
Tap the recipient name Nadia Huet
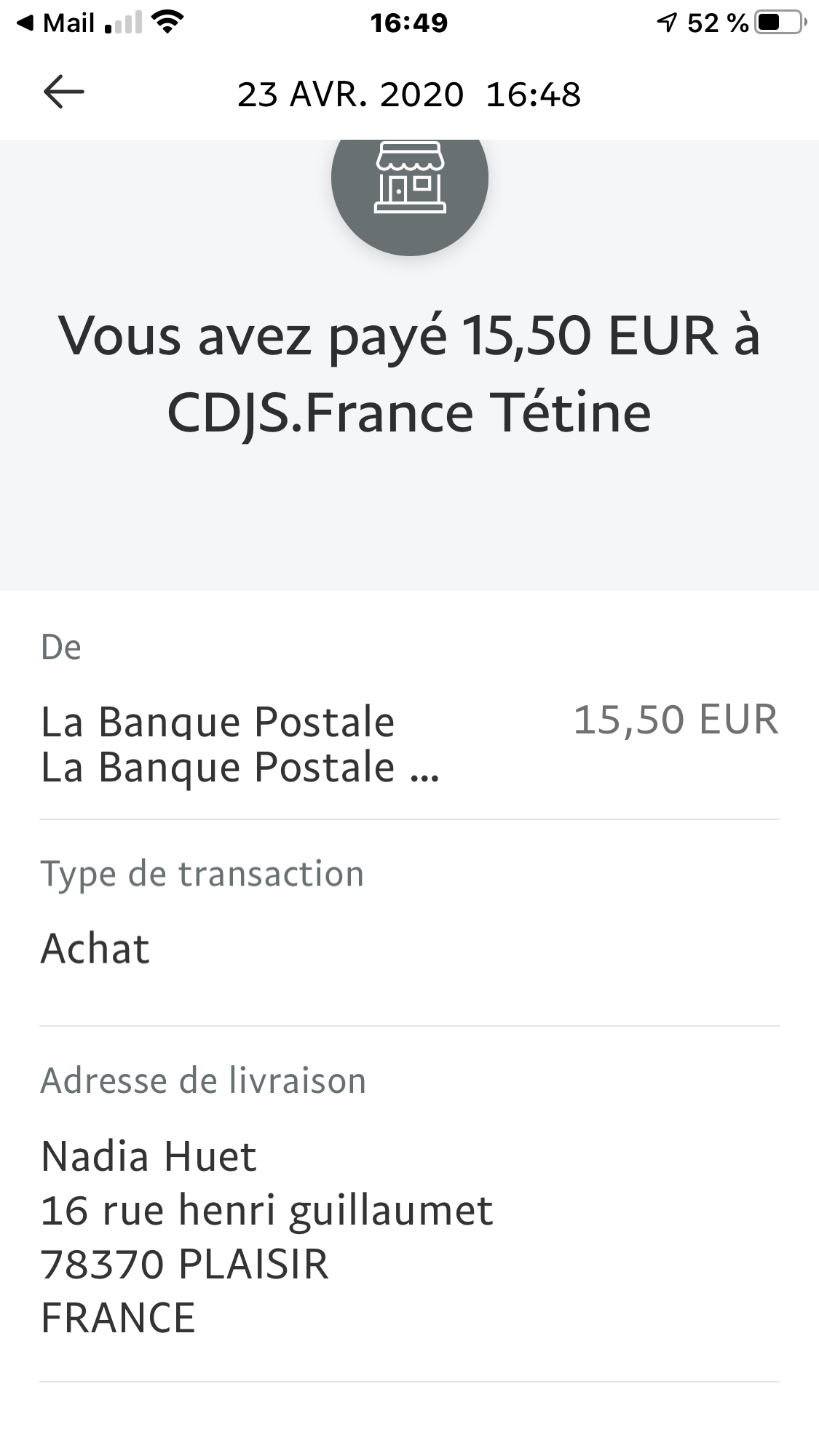tap(149, 1156)
